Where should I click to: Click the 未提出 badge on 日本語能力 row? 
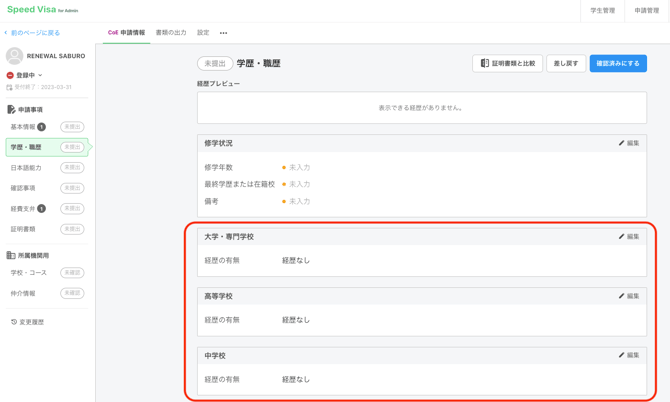[x=72, y=167]
